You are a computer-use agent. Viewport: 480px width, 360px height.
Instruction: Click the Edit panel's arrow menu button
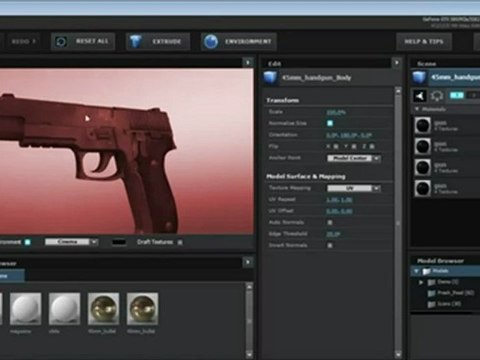[396, 63]
